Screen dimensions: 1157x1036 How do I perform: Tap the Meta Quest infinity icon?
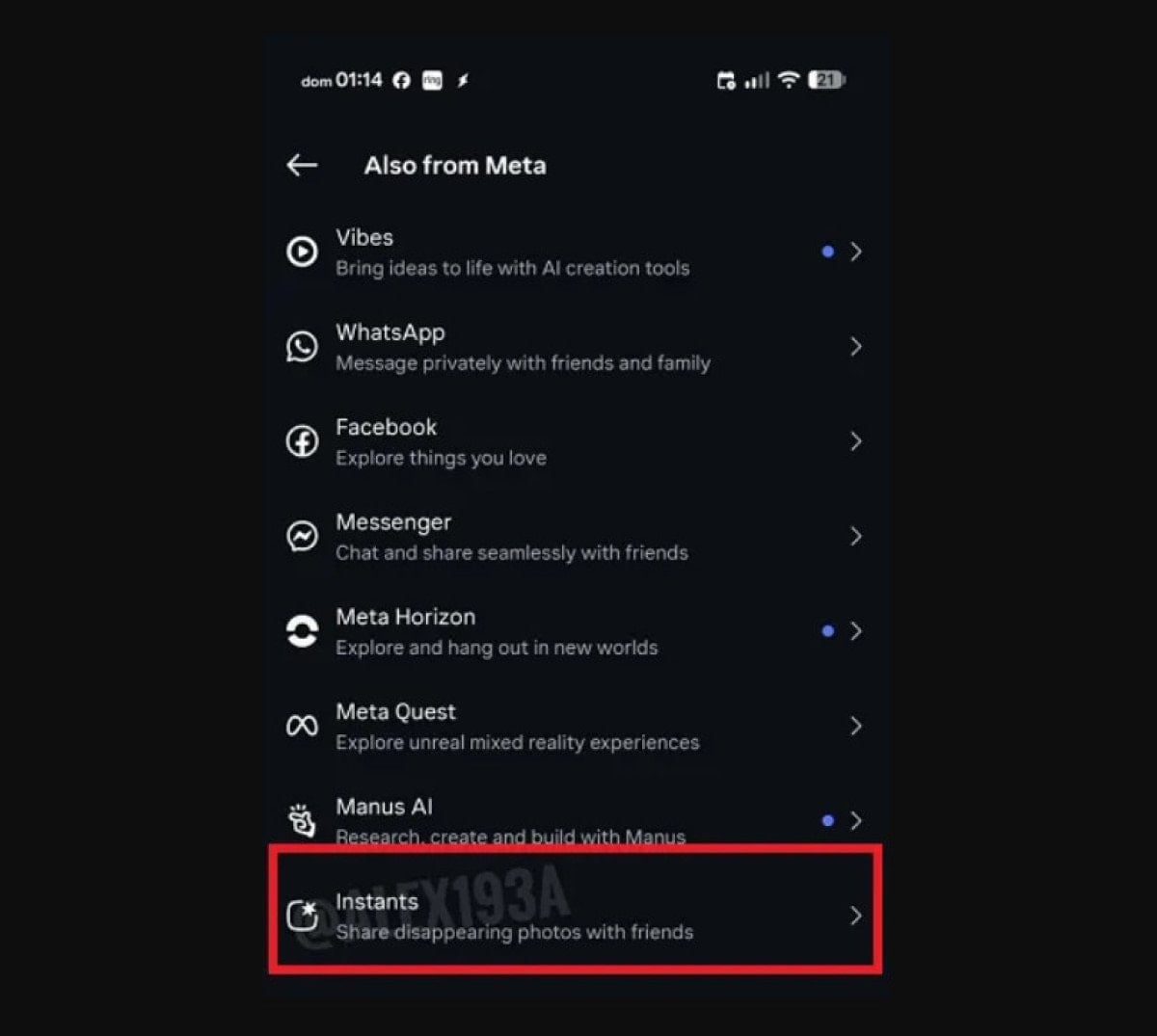(x=302, y=726)
